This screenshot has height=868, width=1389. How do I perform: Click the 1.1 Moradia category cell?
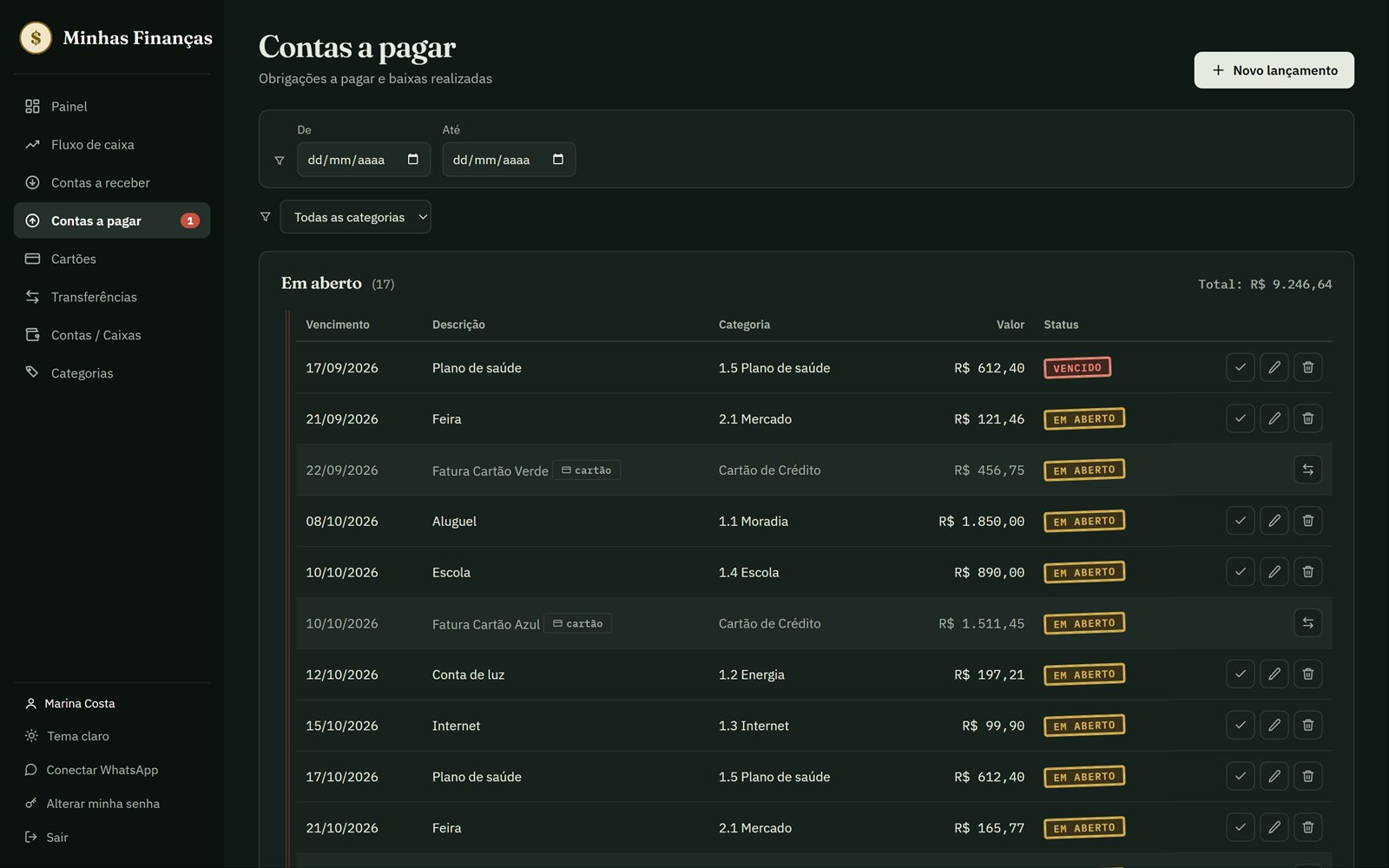point(754,522)
